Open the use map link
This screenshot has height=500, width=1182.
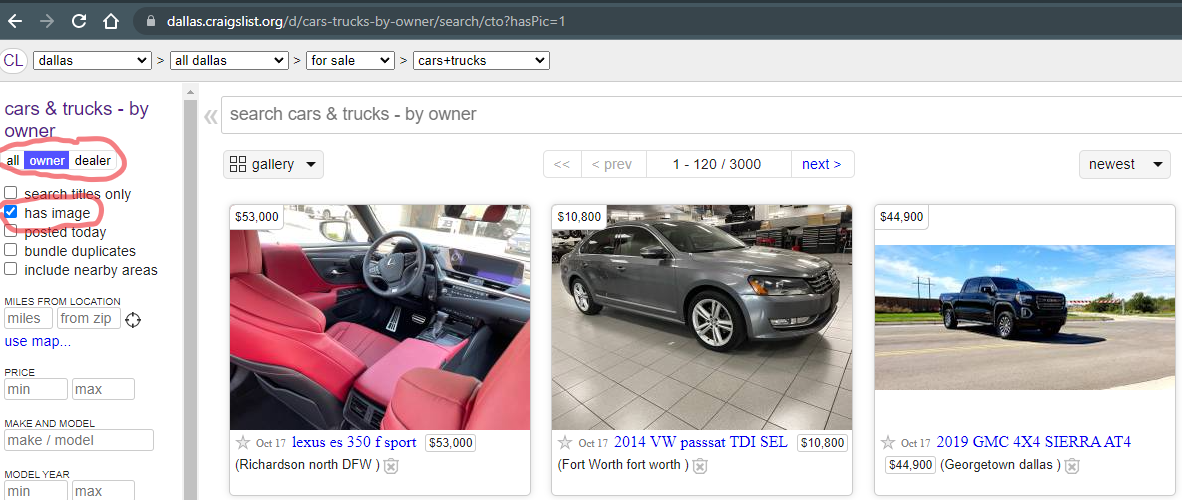tap(38, 342)
